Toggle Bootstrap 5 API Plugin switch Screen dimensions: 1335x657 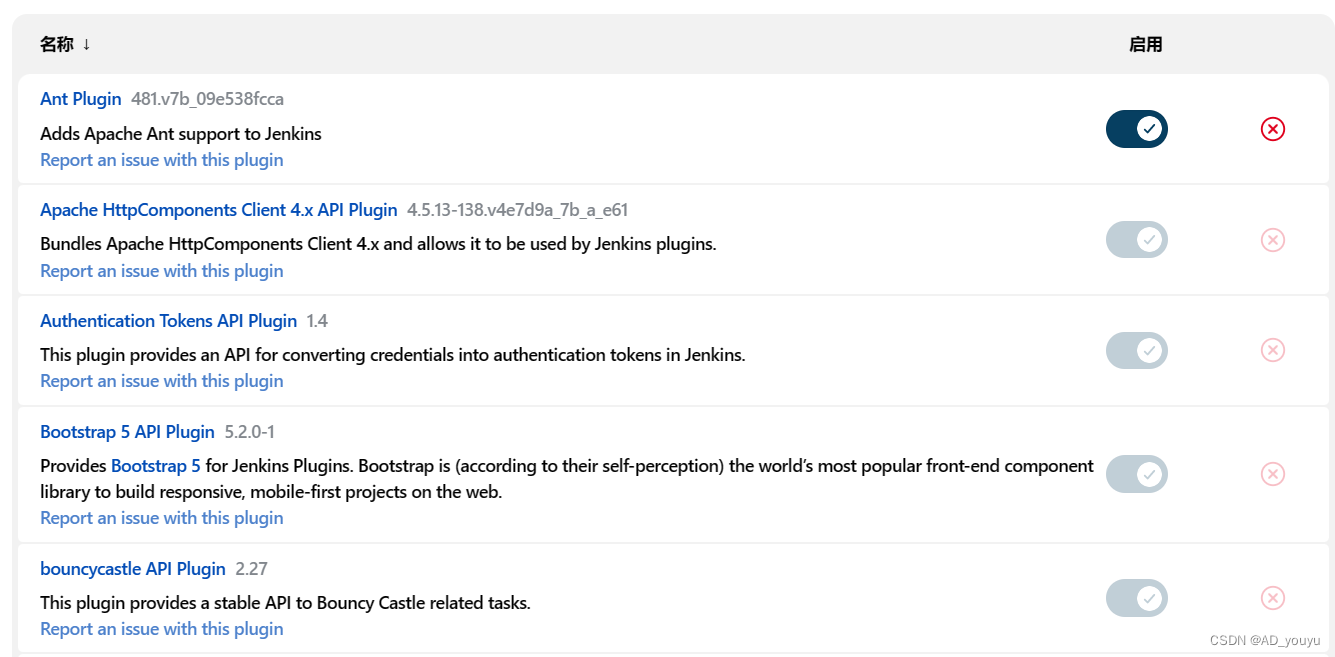(1136, 474)
